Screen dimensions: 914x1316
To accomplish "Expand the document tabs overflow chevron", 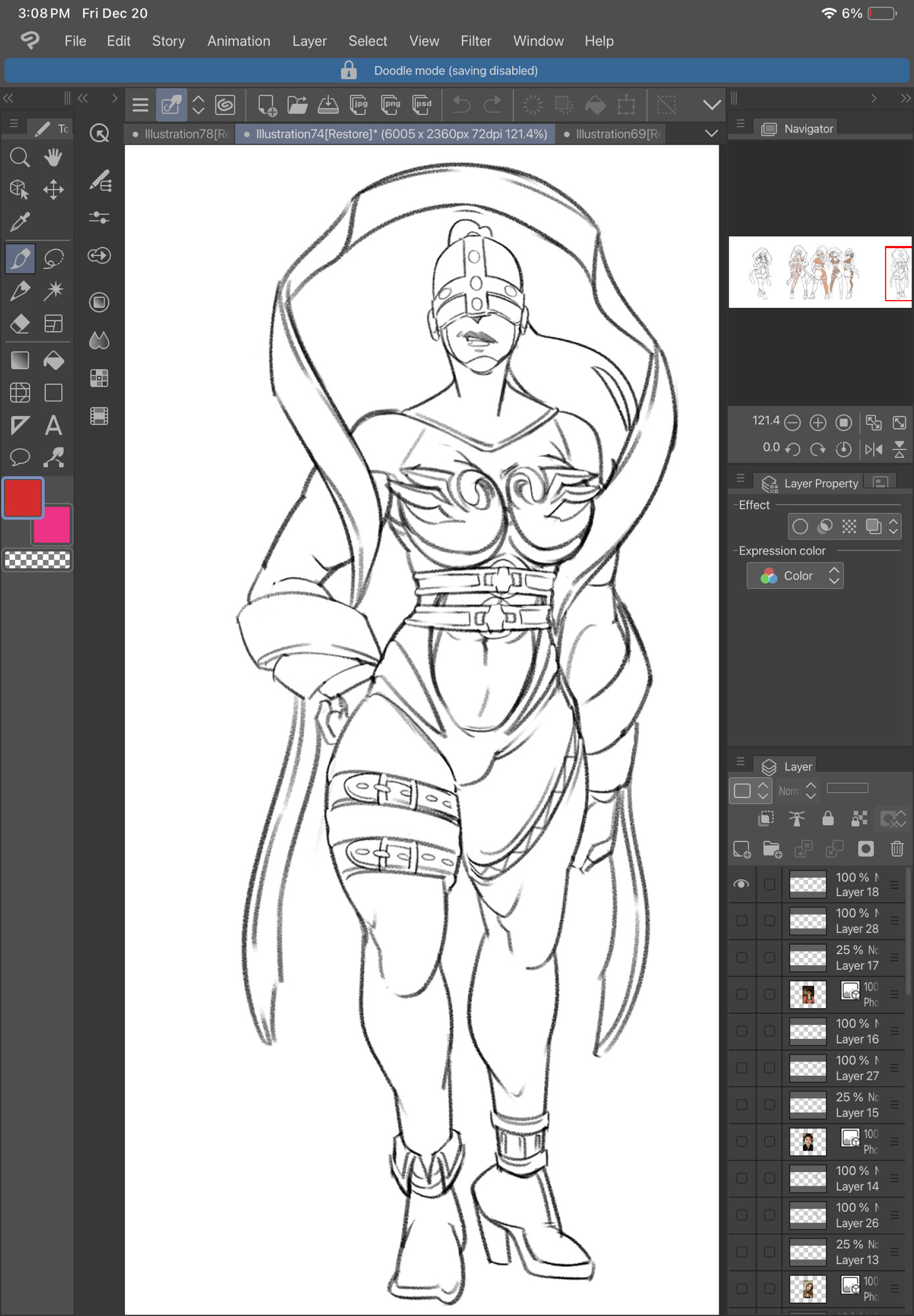I will point(711,134).
